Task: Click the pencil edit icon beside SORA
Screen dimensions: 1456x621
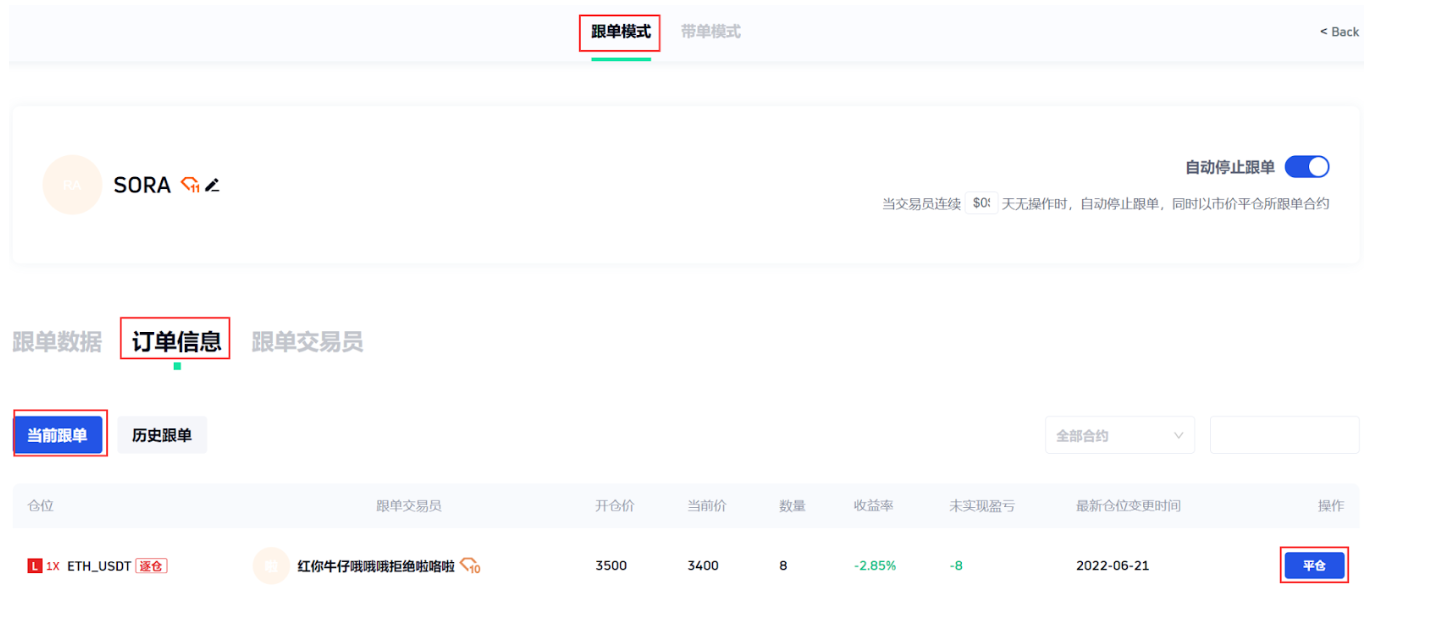Action: pyautogui.click(x=212, y=185)
